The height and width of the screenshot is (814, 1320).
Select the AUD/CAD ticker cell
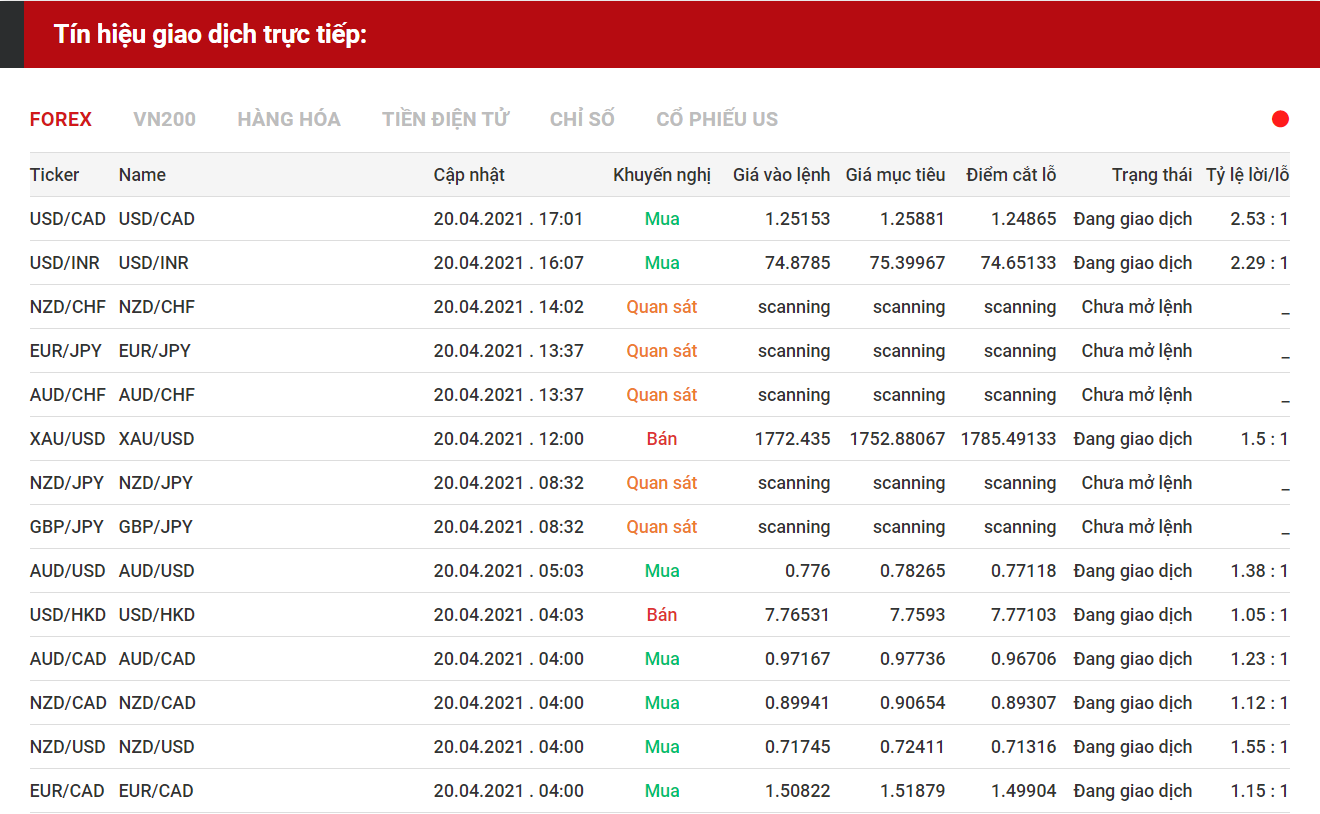[68, 659]
